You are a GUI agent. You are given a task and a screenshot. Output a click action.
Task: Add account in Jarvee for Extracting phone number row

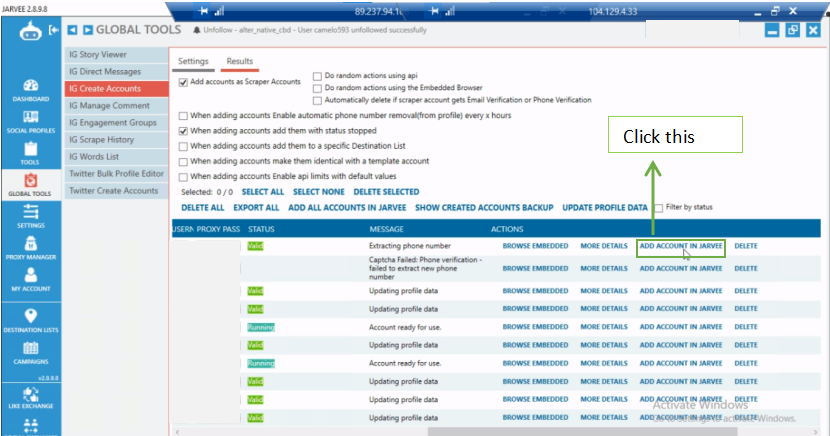[x=681, y=246]
